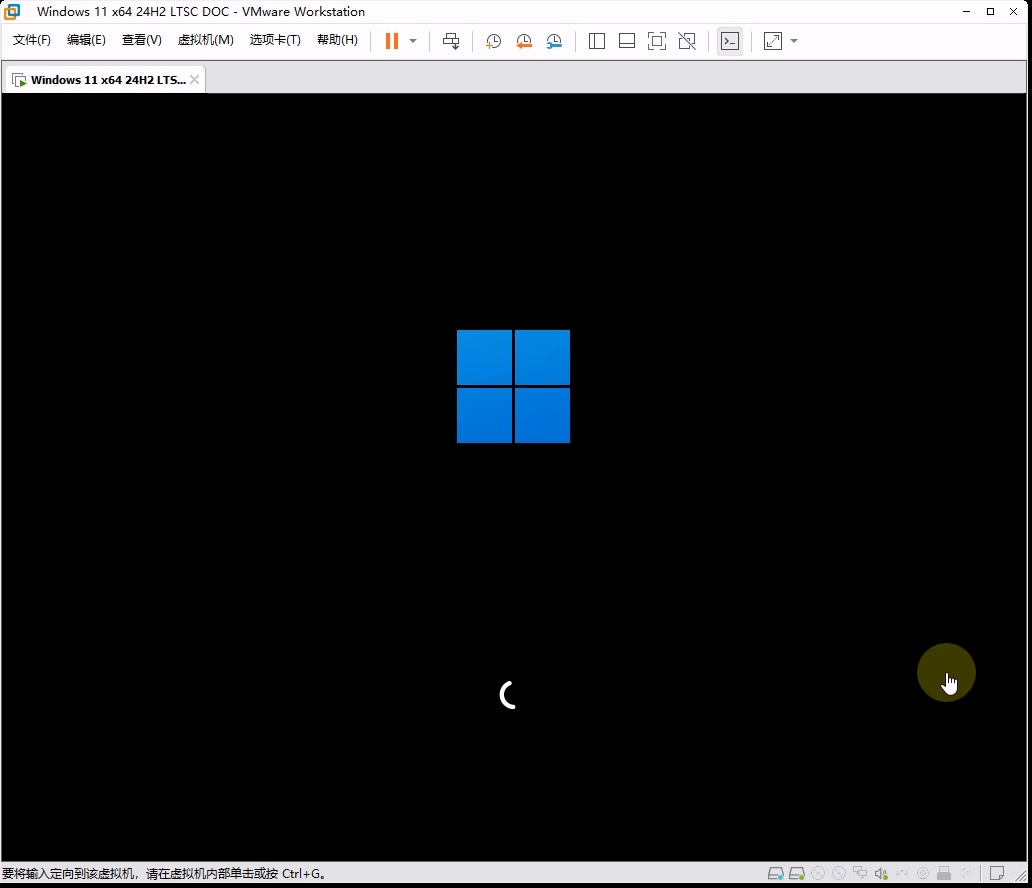Click inside the VM display showing Windows logo

513,477
